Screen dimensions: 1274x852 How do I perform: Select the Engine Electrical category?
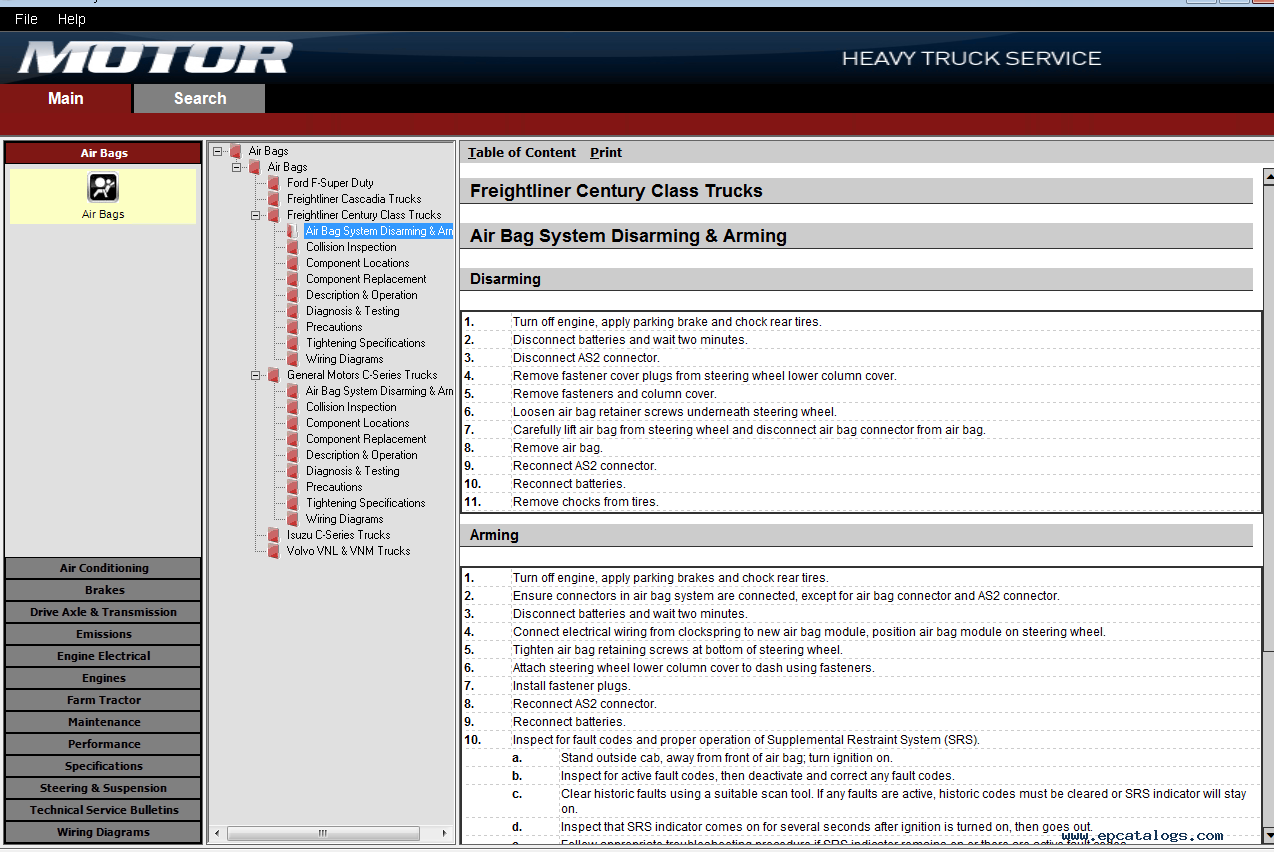point(104,656)
